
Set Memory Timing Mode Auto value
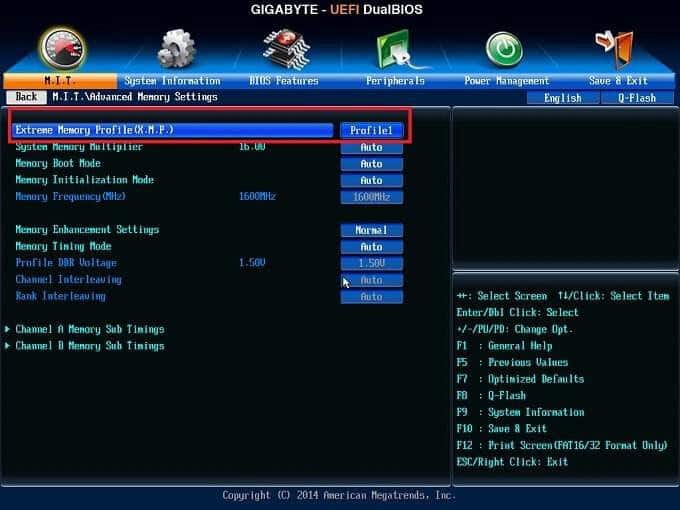coord(371,247)
